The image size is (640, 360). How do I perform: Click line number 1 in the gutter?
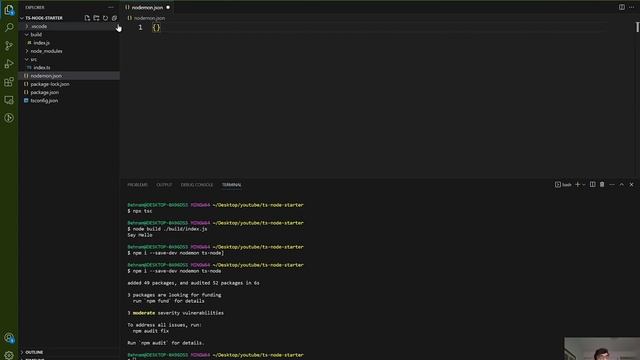(x=140, y=27)
